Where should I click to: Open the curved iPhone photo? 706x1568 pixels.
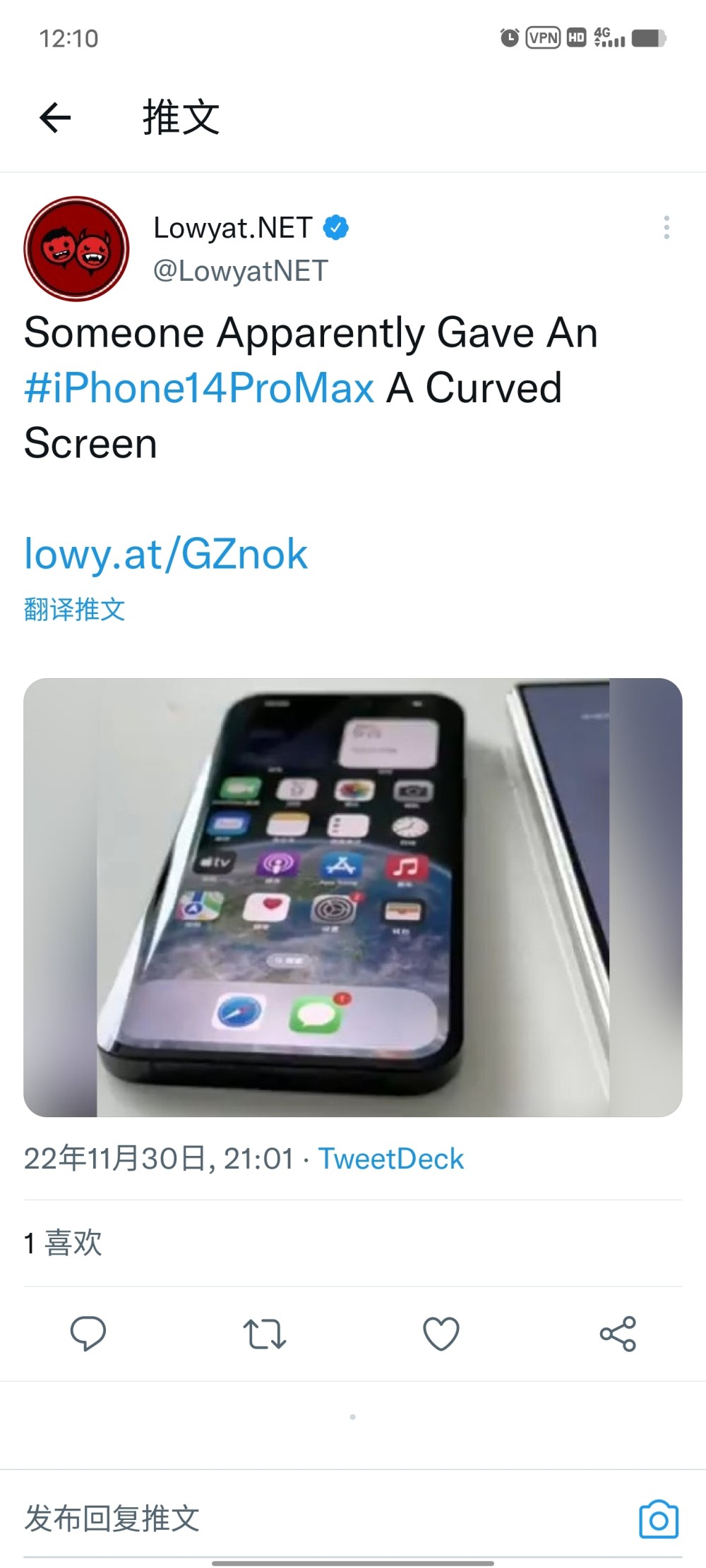353,898
